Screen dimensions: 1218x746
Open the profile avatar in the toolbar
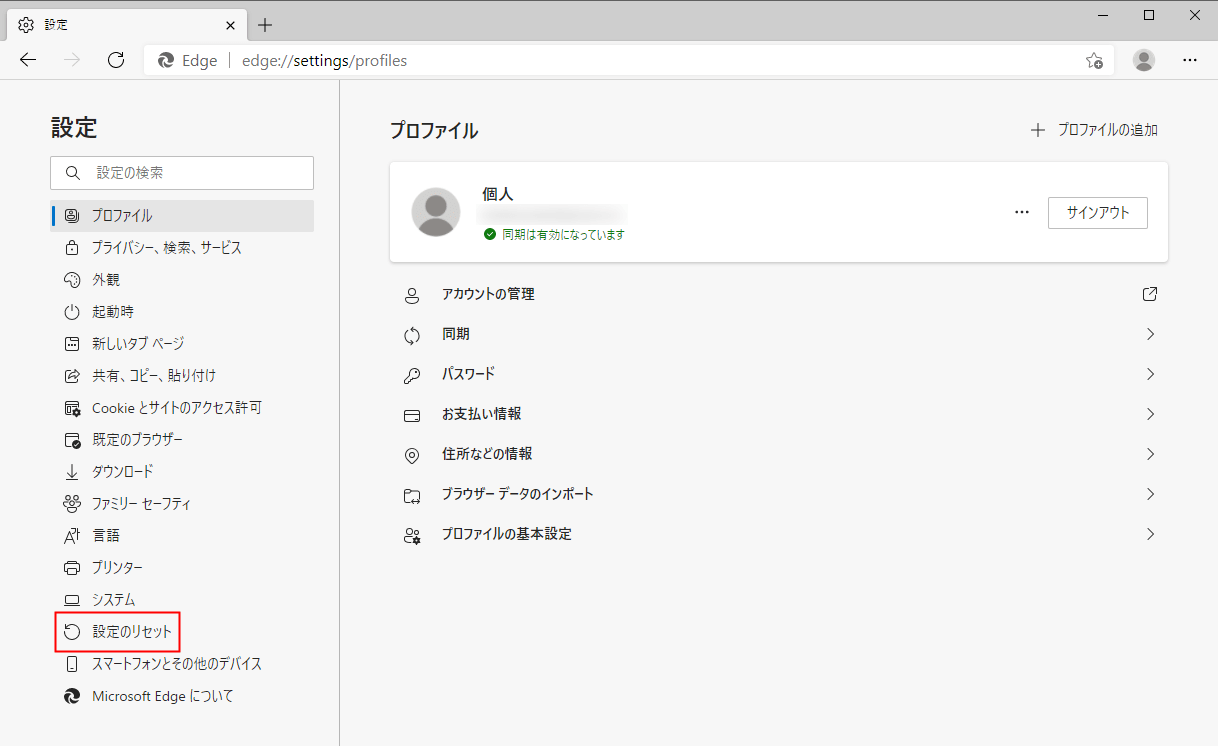(1144, 60)
